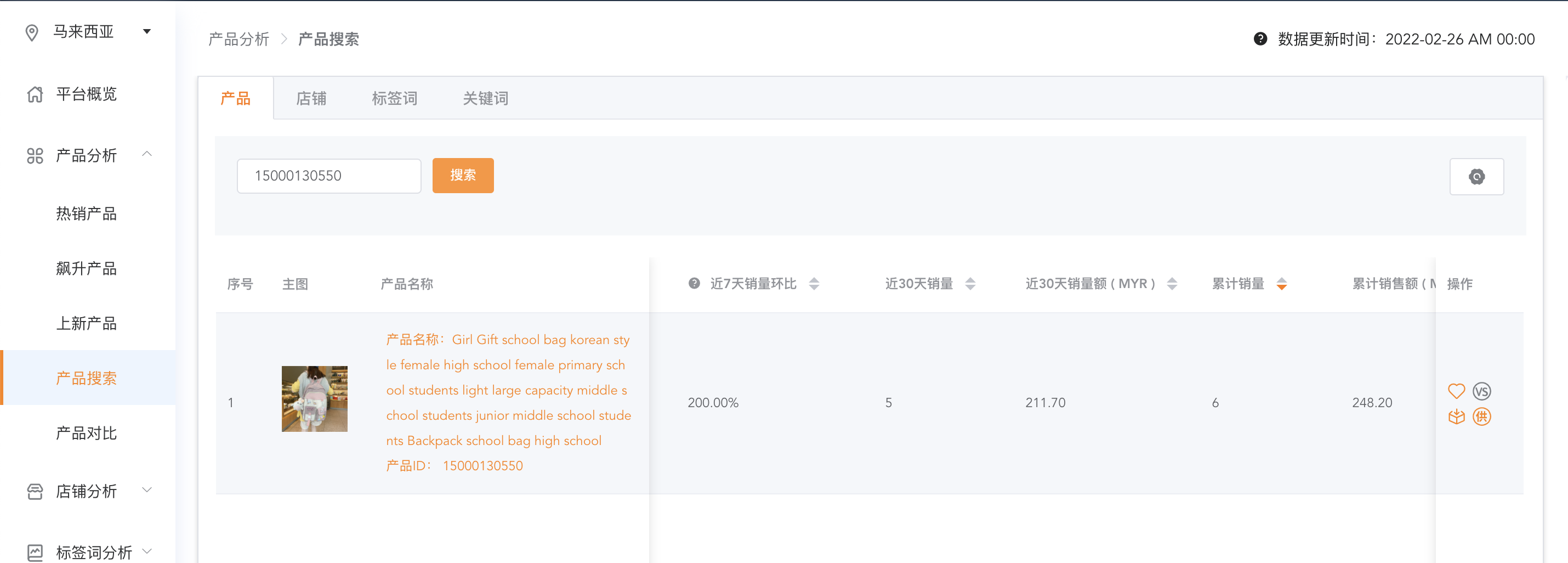Click the 序号 column header
This screenshot has width=1568, height=563.
click(x=240, y=284)
